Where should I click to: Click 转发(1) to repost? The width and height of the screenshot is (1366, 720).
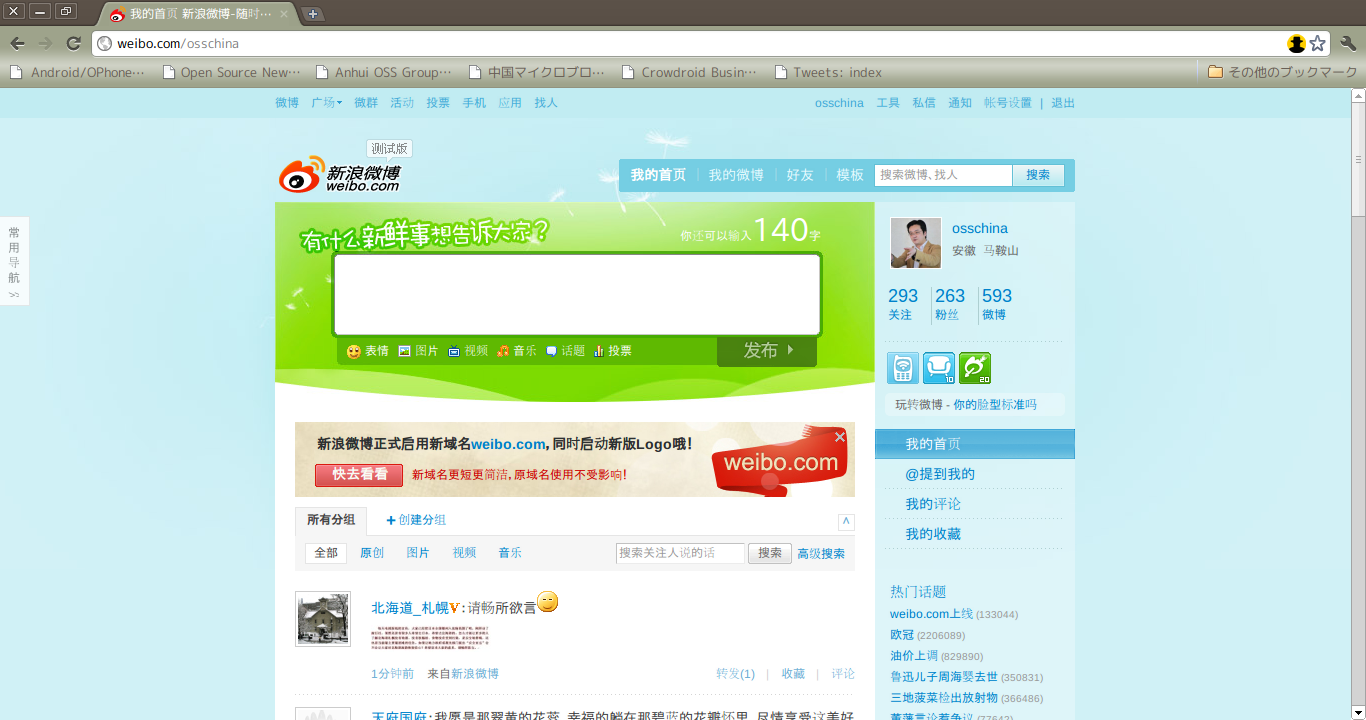click(736, 674)
